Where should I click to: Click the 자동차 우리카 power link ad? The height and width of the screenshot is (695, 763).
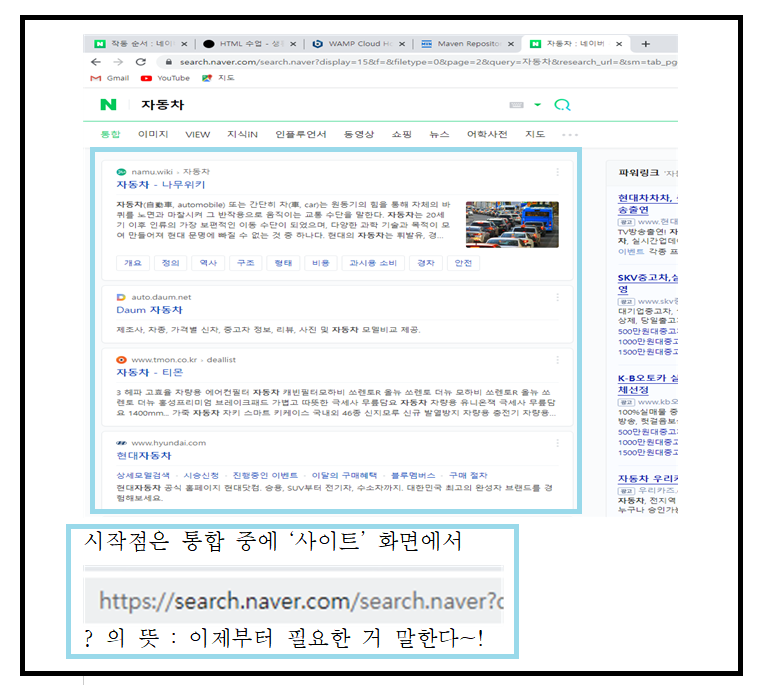click(648, 478)
